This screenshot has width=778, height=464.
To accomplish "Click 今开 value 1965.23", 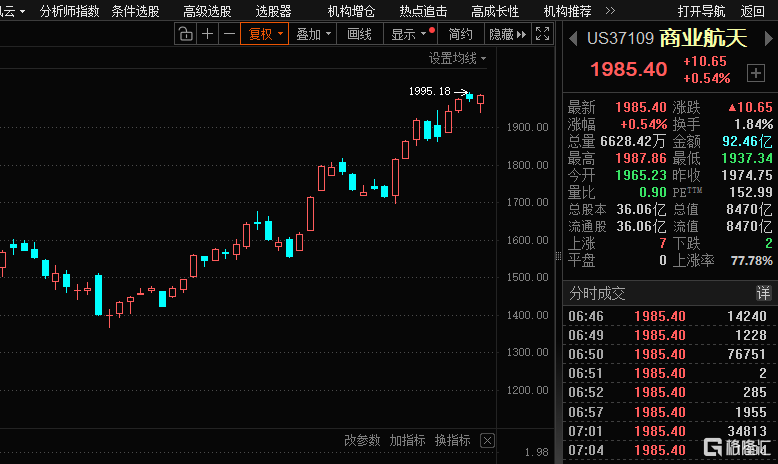I will tap(641, 175).
